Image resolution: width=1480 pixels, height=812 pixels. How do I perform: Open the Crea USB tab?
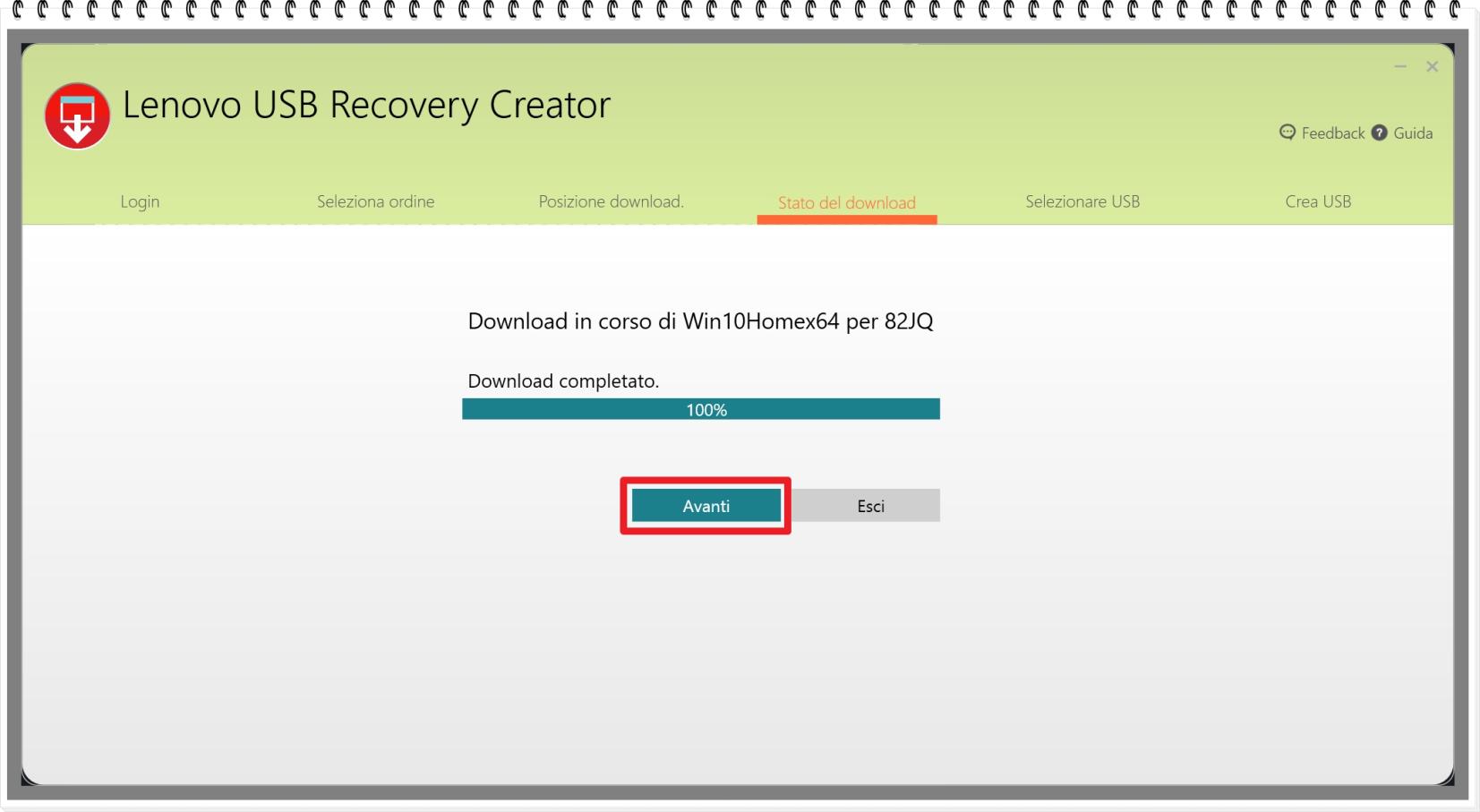click(1318, 201)
